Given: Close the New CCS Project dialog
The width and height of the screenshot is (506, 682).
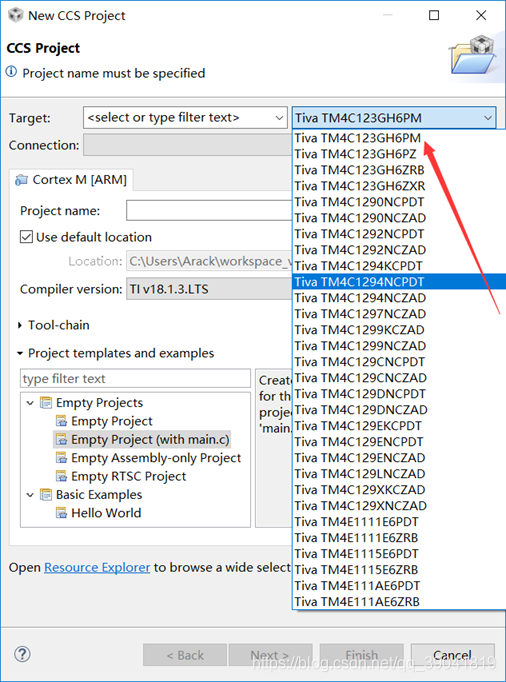Looking at the screenshot, I should click(481, 16).
